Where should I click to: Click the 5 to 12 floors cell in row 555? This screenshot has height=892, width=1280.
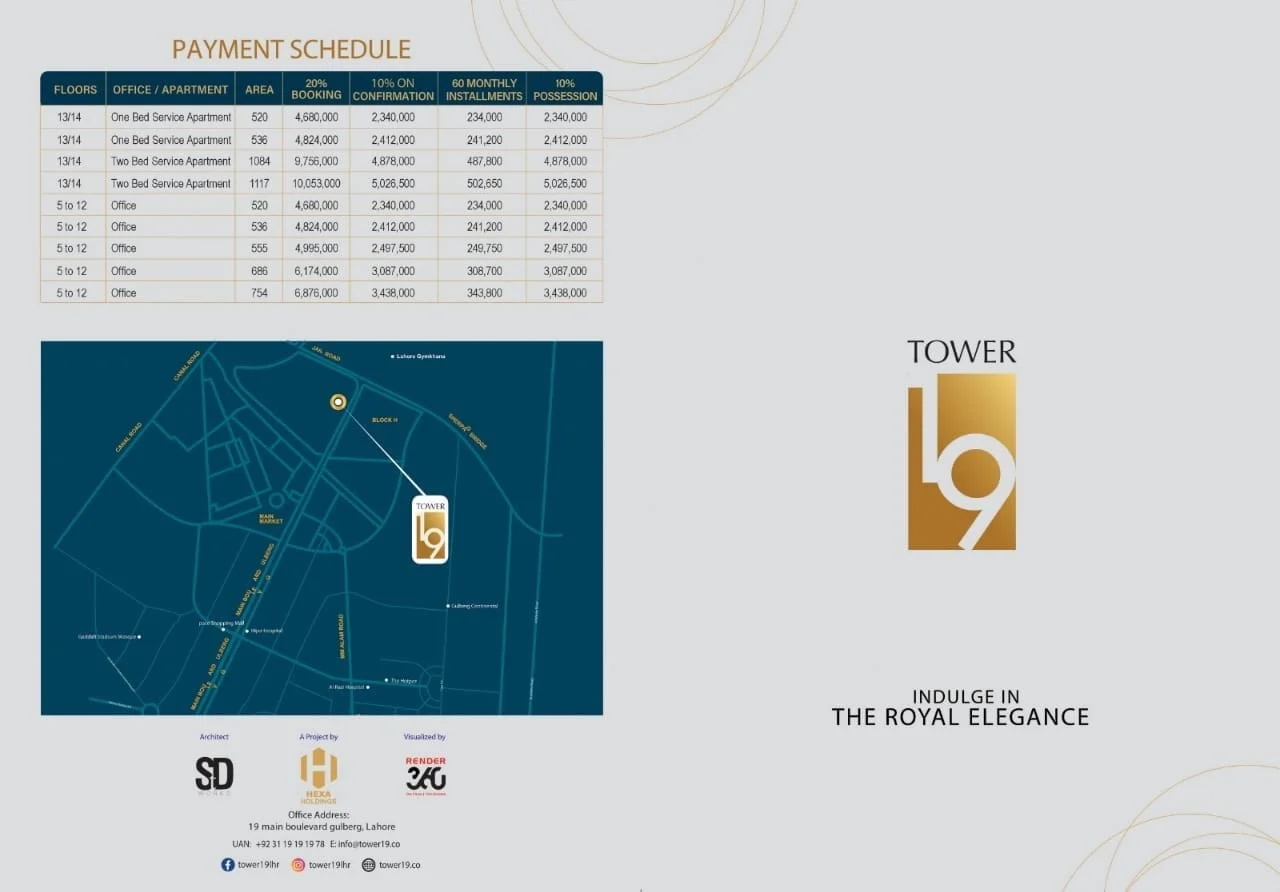72,248
